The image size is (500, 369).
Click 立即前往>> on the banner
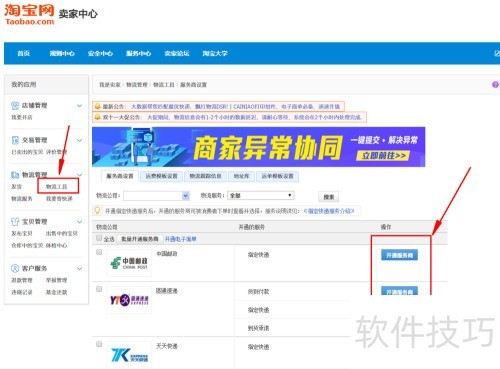(383, 156)
